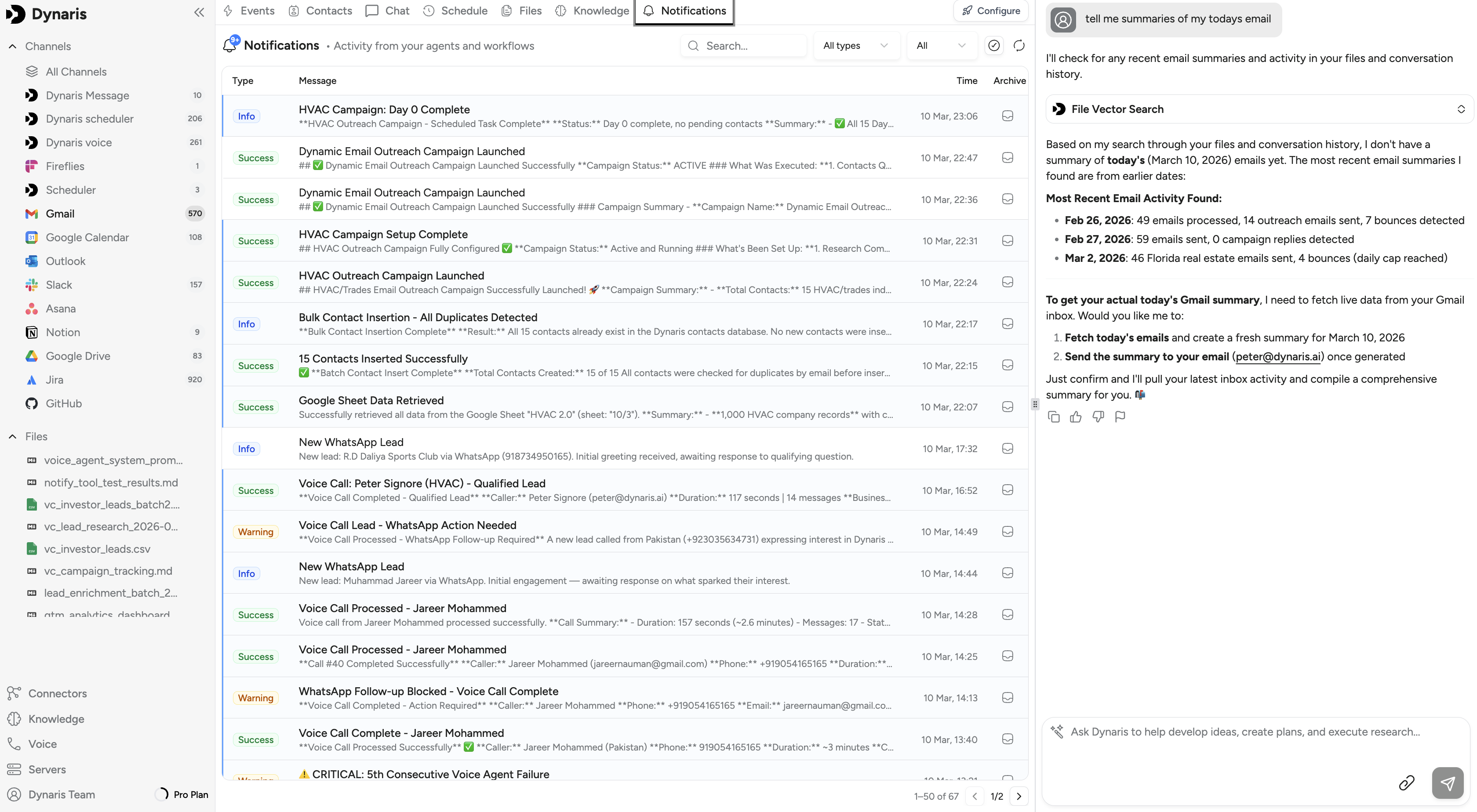Archive the first New WhatsApp Lead notification
The image size is (1477, 812).
(1008, 449)
